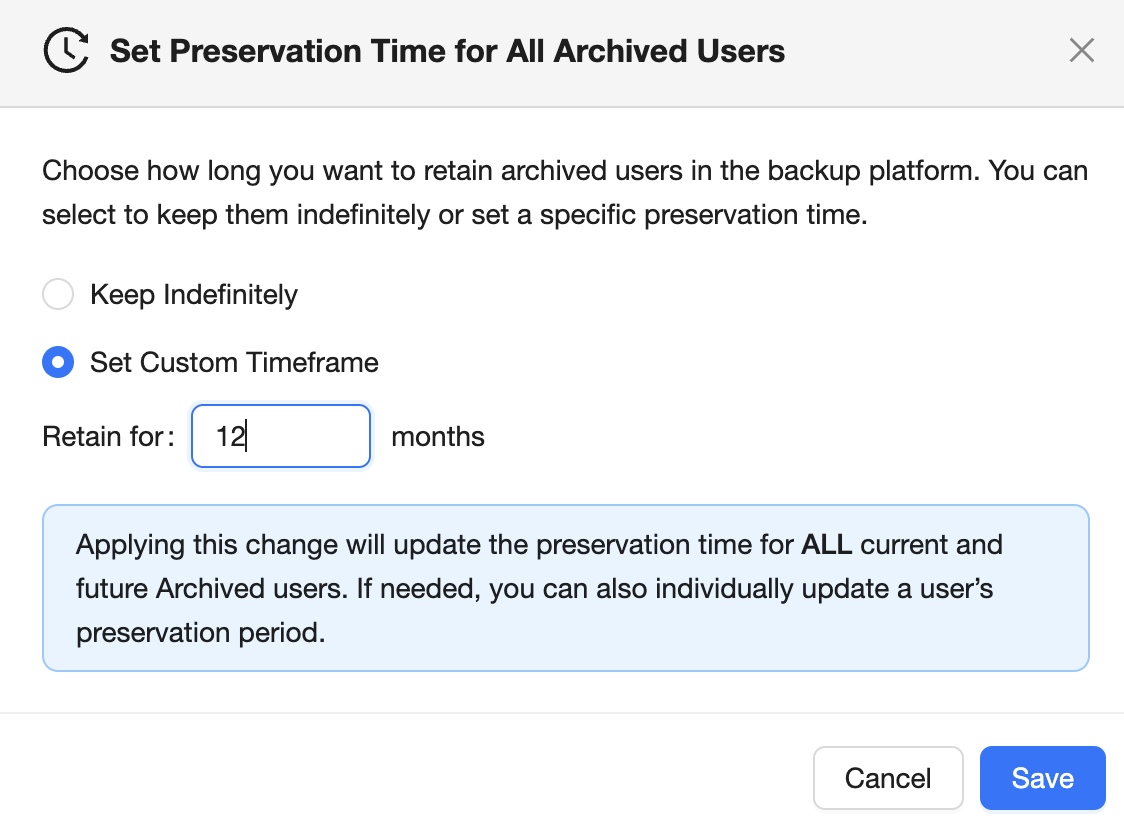
Task: Click the preservation clock icon in header
Action: pos(66,50)
